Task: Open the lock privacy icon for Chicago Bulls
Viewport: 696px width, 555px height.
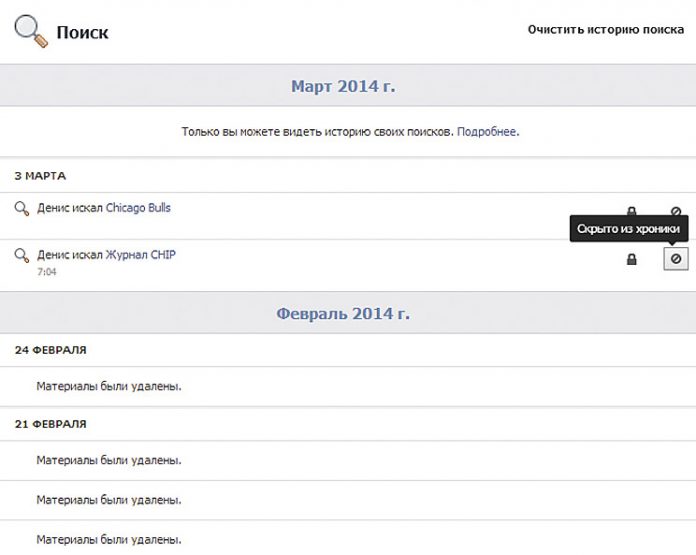Action: (631, 211)
